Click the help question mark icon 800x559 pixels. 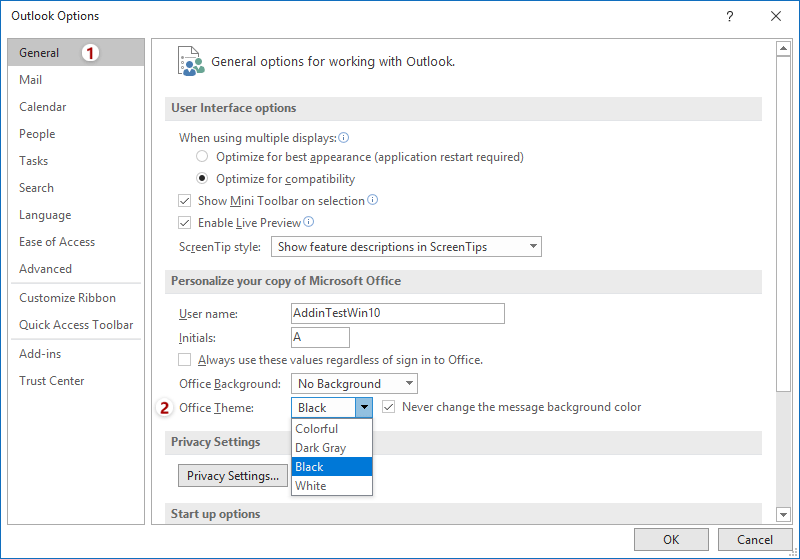730,16
